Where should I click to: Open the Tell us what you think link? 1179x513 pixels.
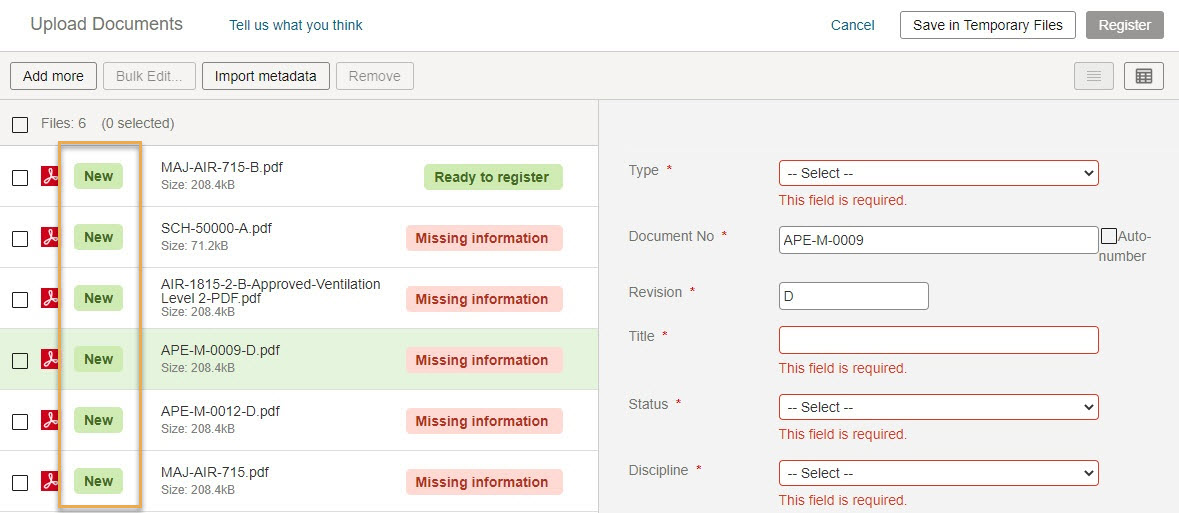click(x=296, y=25)
